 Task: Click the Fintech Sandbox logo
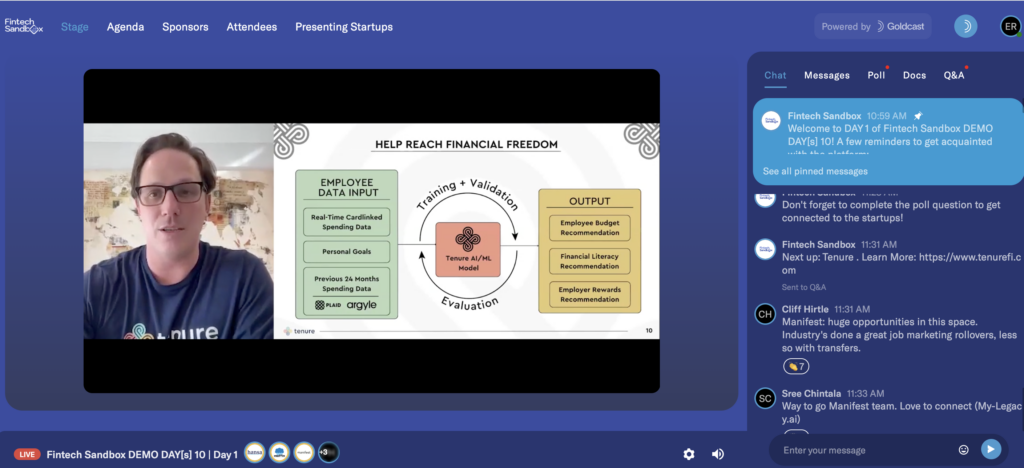point(23,27)
